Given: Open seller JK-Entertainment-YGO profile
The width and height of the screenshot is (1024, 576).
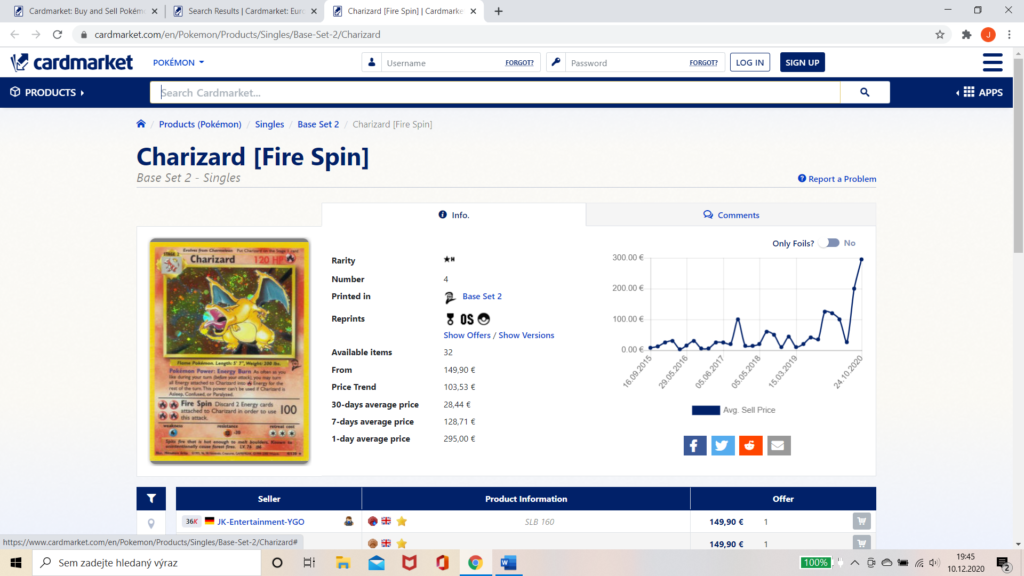Looking at the screenshot, I should coord(261,522).
